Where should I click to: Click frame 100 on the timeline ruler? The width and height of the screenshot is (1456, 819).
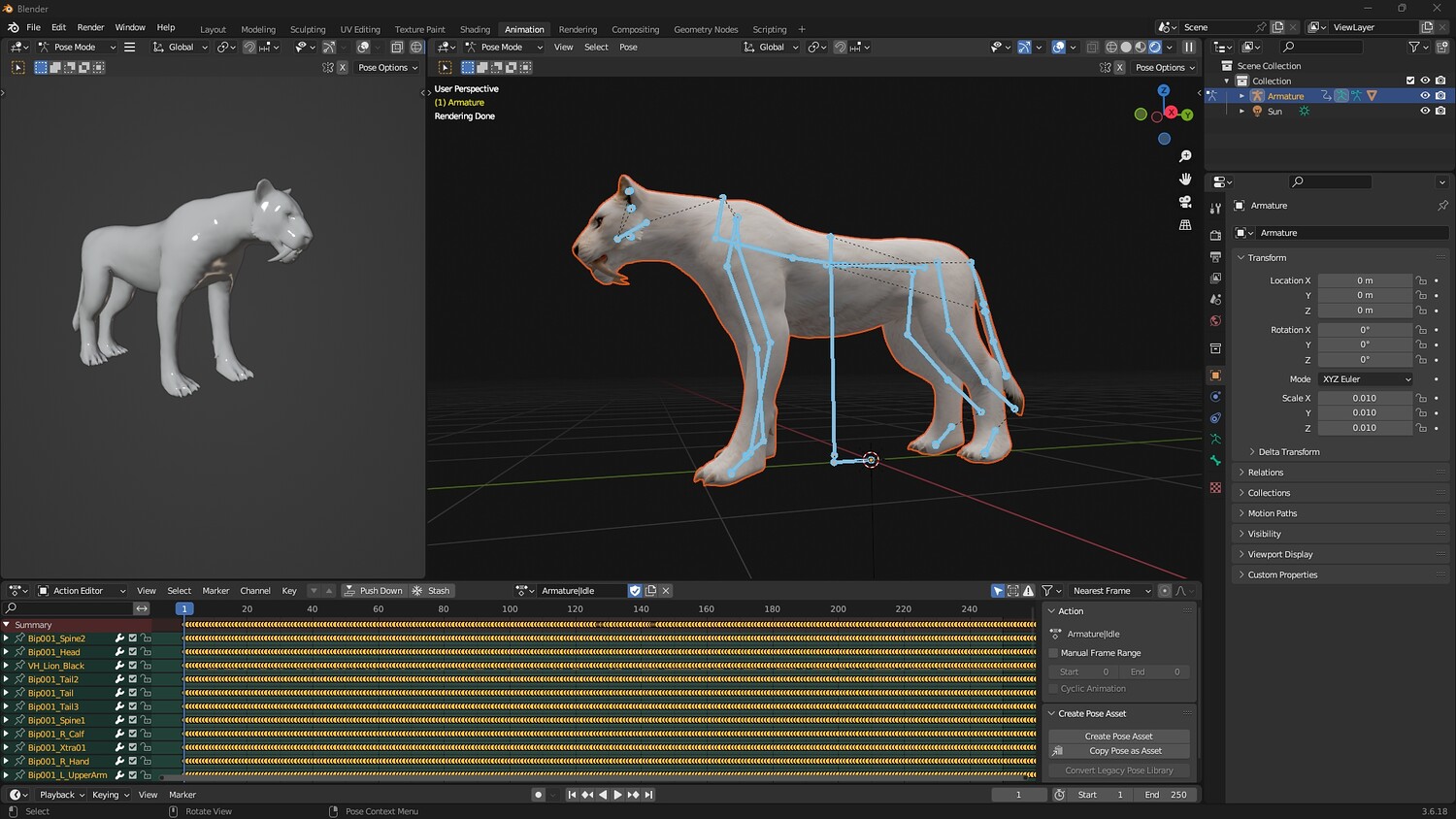(510, 609)
